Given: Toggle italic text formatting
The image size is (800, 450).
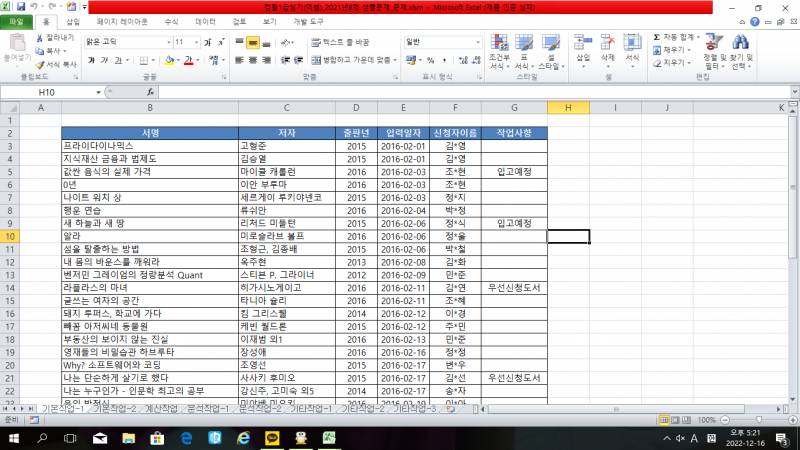Looking at the screenshot, I should [105, 60].
